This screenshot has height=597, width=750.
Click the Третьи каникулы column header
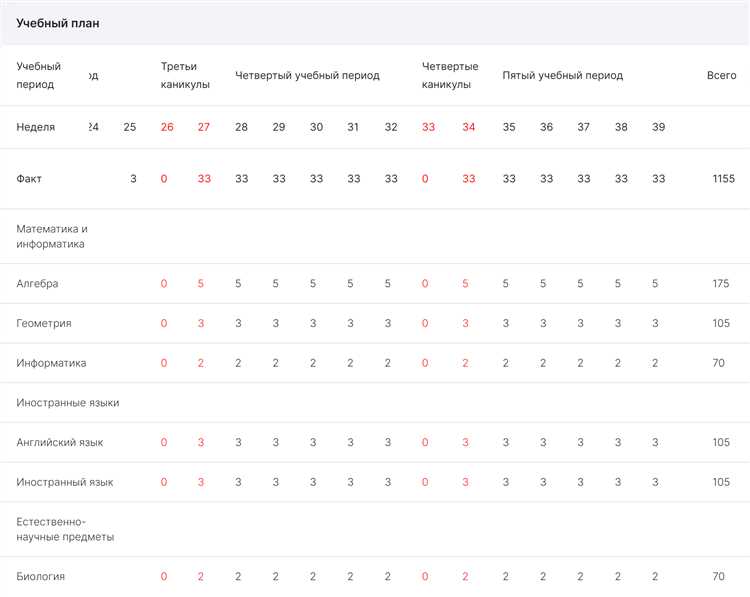pos(185,76)
